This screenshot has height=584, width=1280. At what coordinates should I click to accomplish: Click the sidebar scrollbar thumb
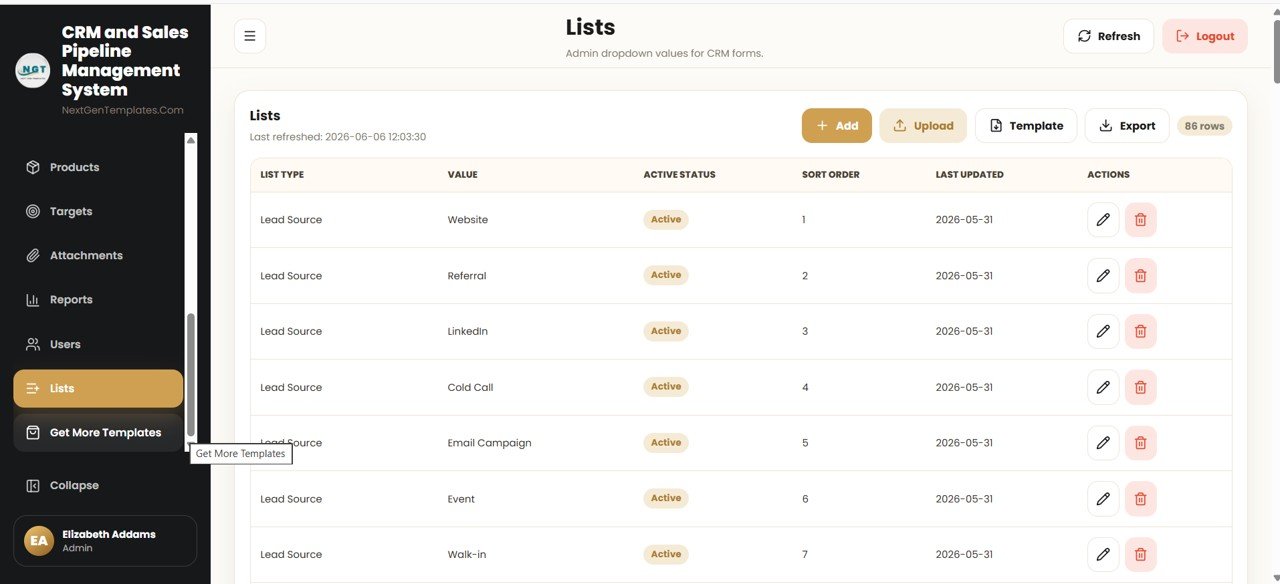[191, 375]
